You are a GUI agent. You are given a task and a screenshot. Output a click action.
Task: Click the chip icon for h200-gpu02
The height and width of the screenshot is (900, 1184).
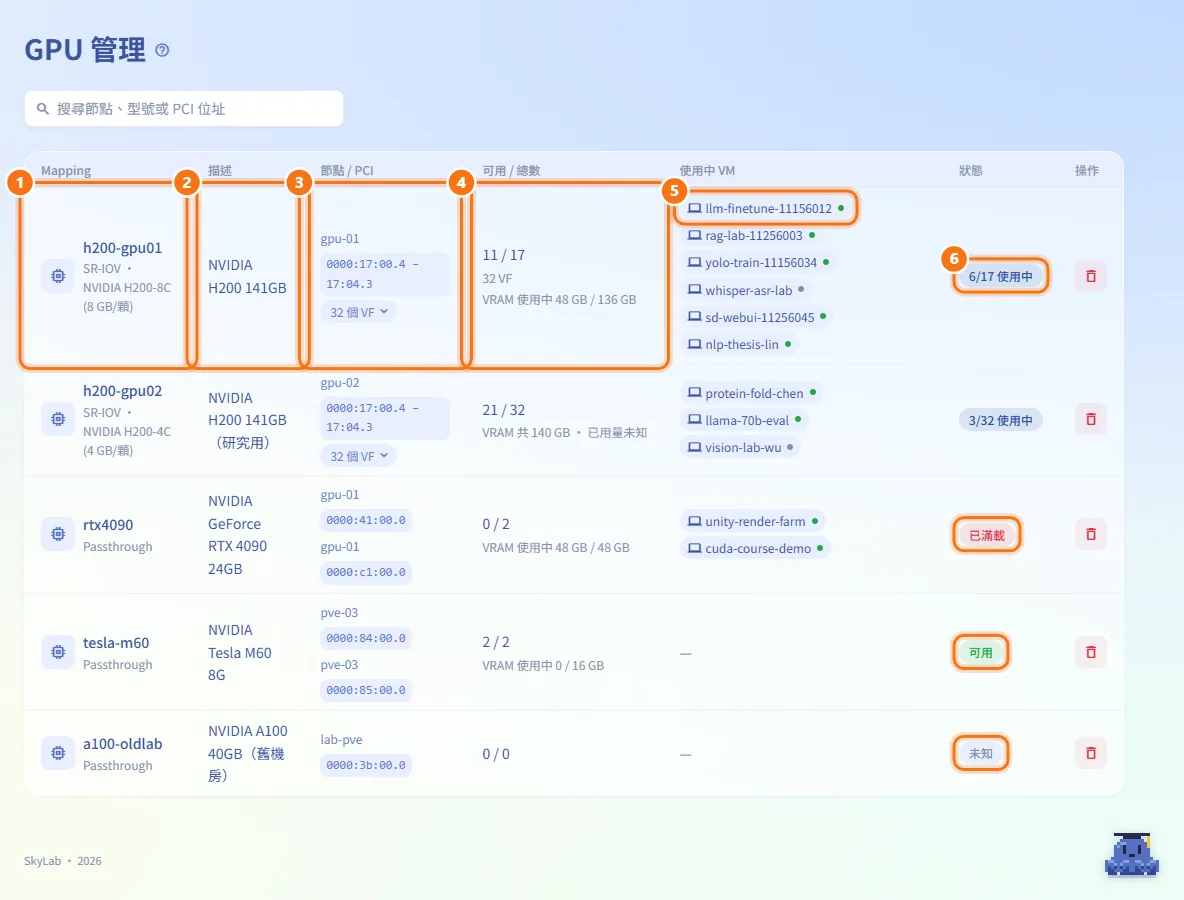coord(58,419)
